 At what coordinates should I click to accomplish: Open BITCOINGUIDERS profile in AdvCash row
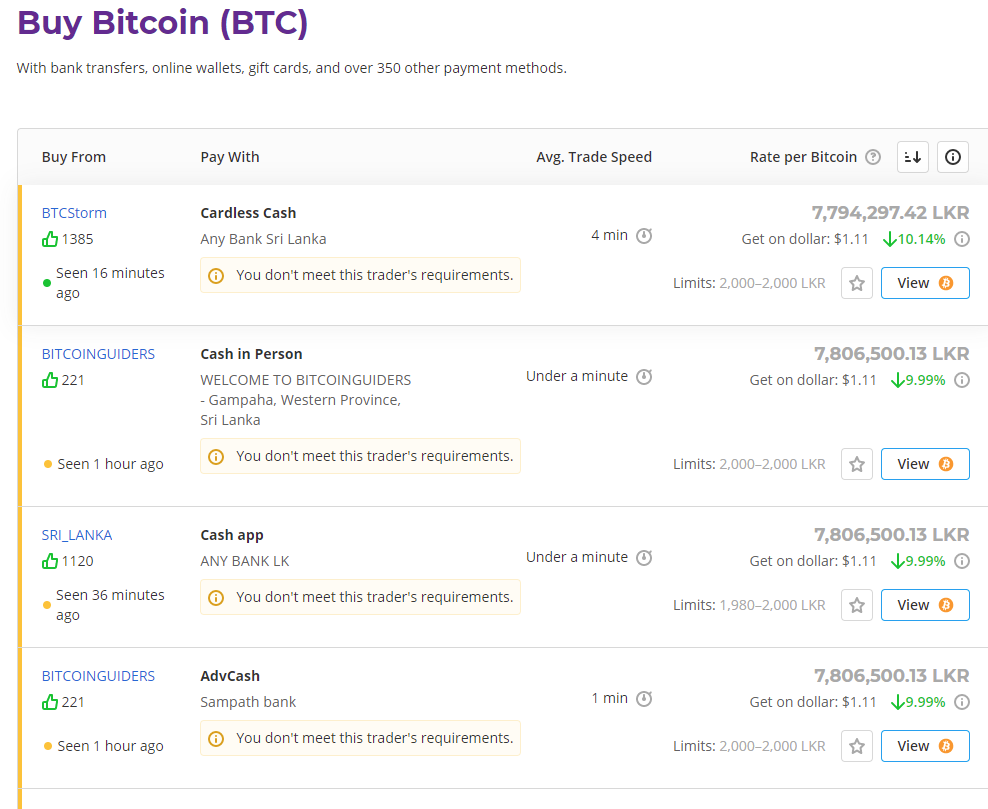[x=98, y=676]
